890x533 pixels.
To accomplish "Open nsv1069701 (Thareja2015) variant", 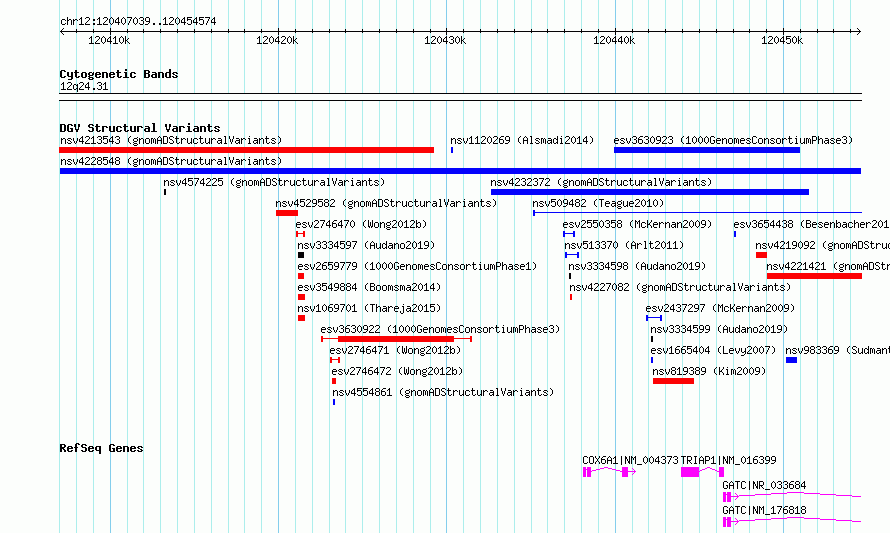I will 369,308.
